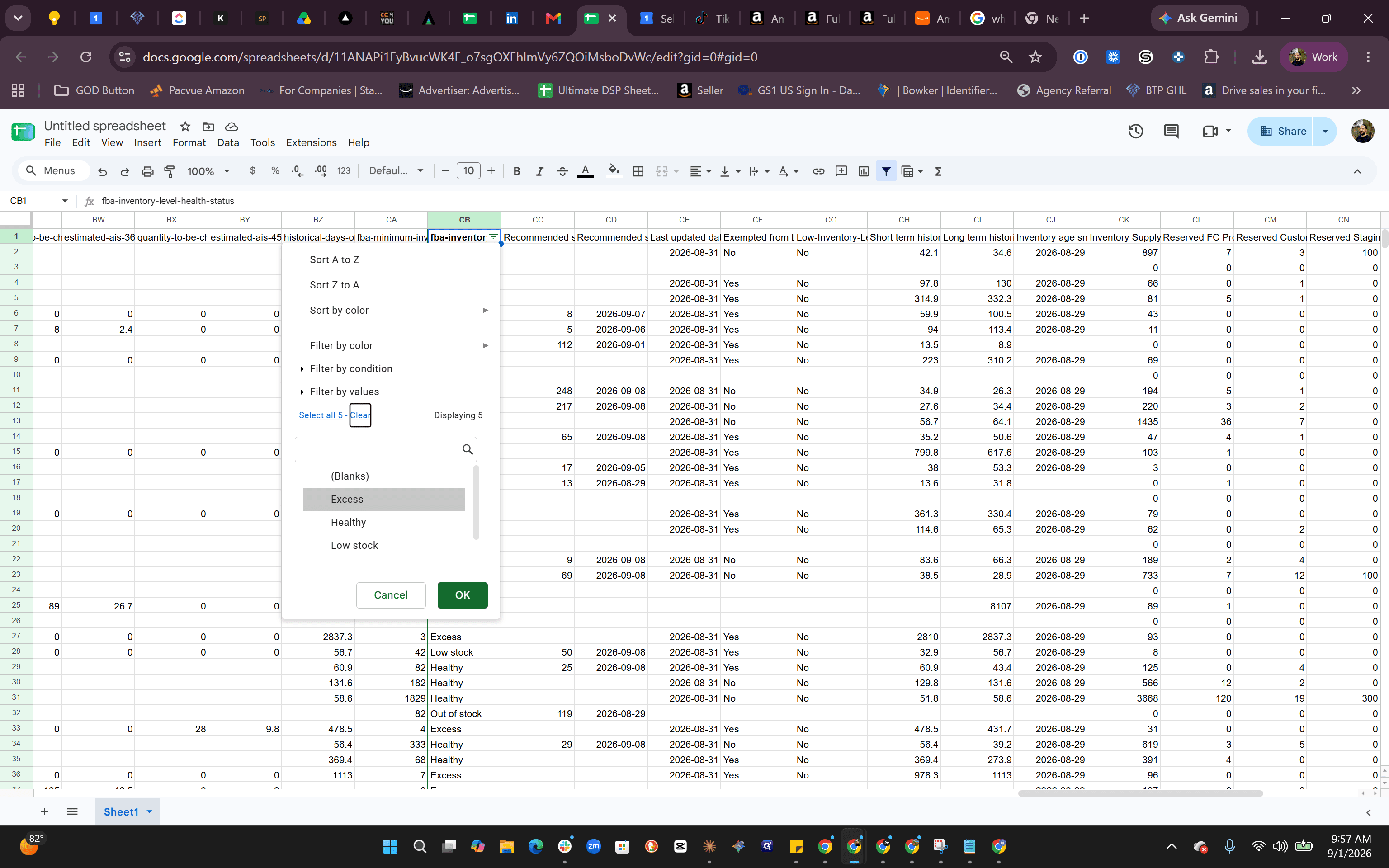Click the Clear link in filter
Image resolution: width=1389 pixels, height=868 pixels.
pyautogui.click(x=360, y=415)
